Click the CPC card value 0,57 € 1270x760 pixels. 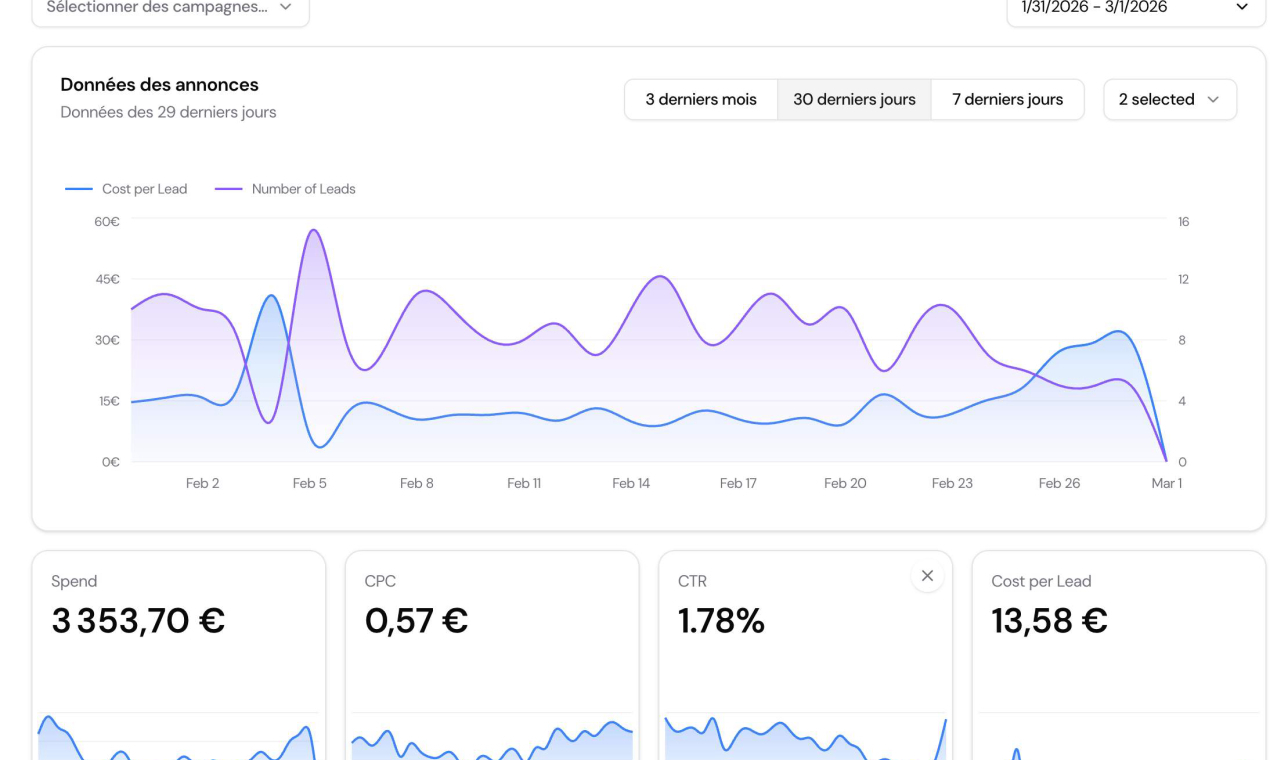pyautogui.click(x=416, y=621)
